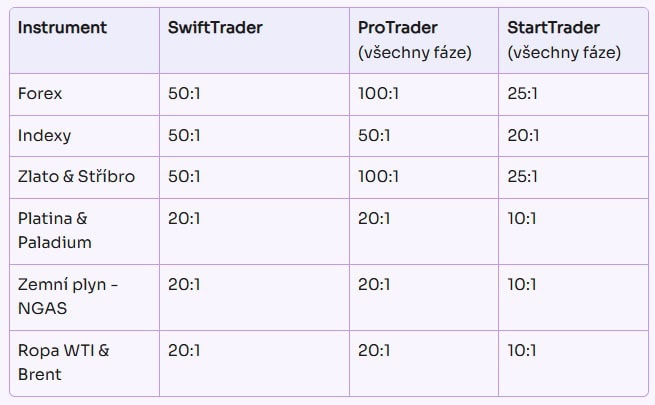655x405 pixels.
Task: Click the ProTrader column header
Action: tap(397, 28)
